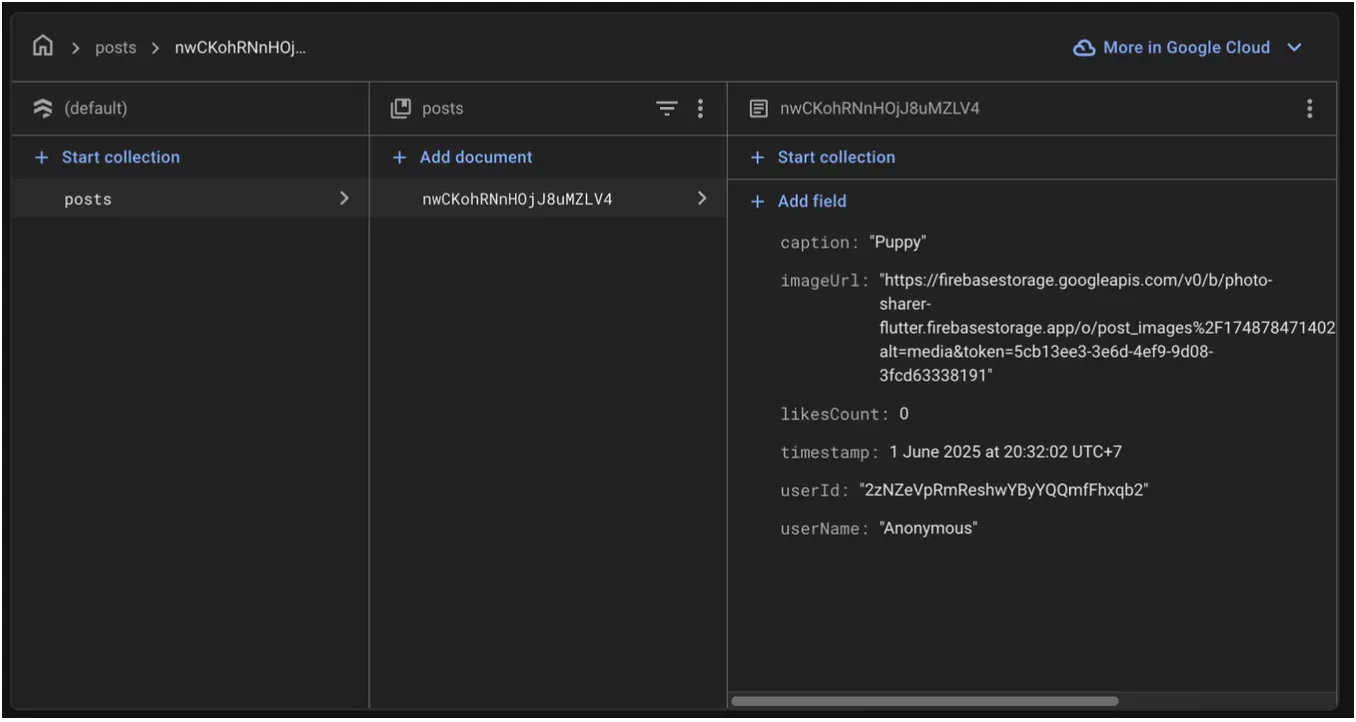Open the posts breadcrumb link
1356x722 pixels.
115,48
